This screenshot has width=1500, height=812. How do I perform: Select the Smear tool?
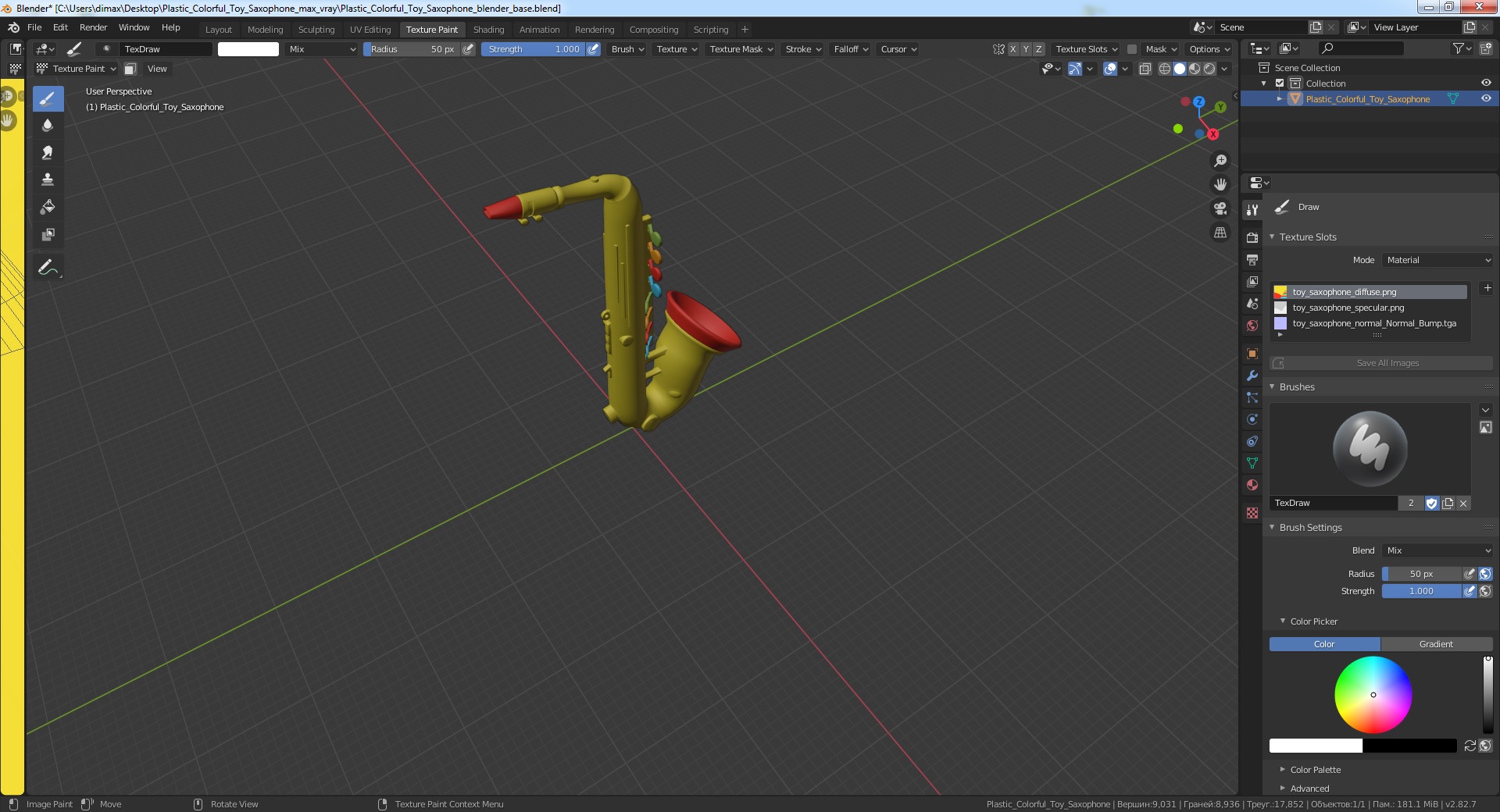48,153
